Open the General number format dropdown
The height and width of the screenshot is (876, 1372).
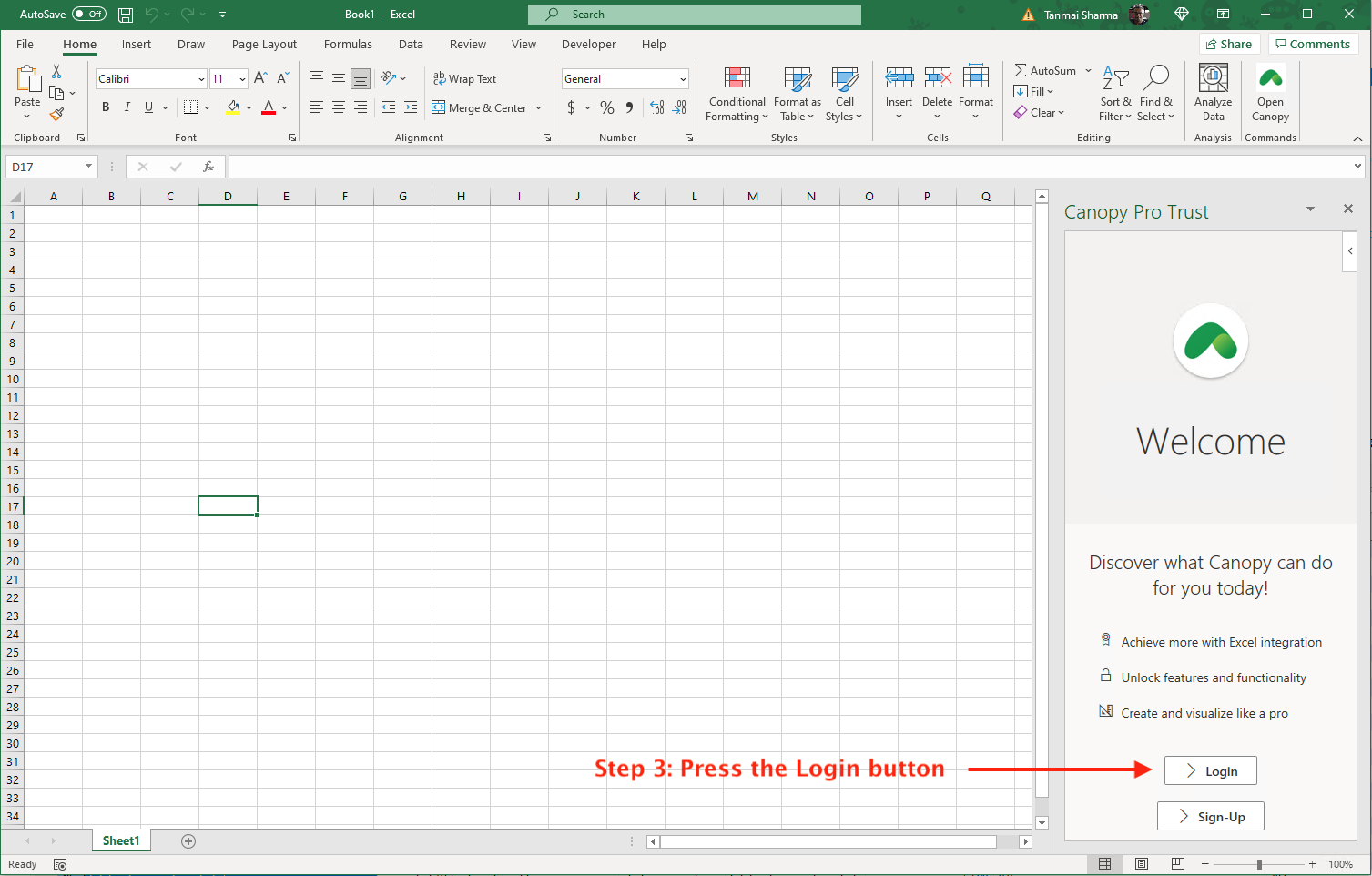pyautogui.click(x=683, y=79)
